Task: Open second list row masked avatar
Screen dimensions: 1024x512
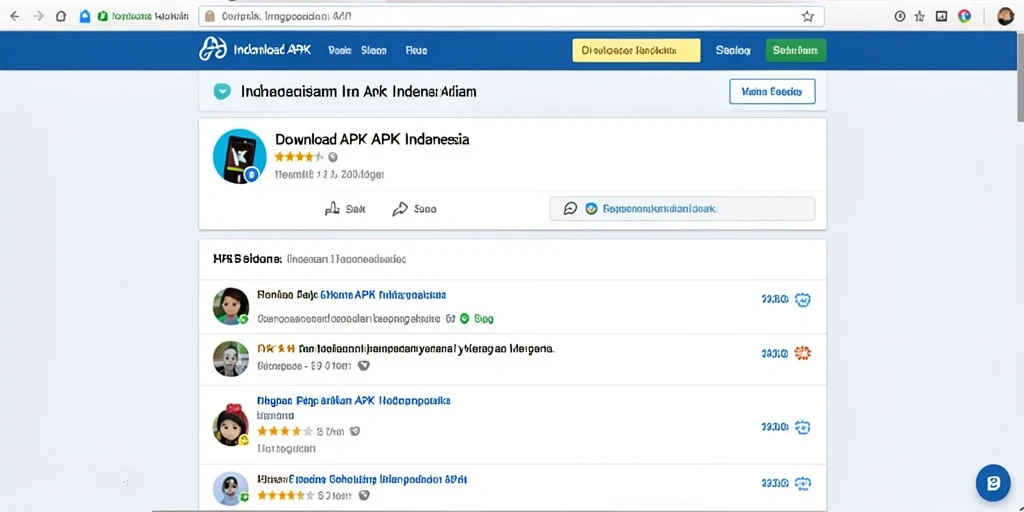Action: (x=231, y=359)
